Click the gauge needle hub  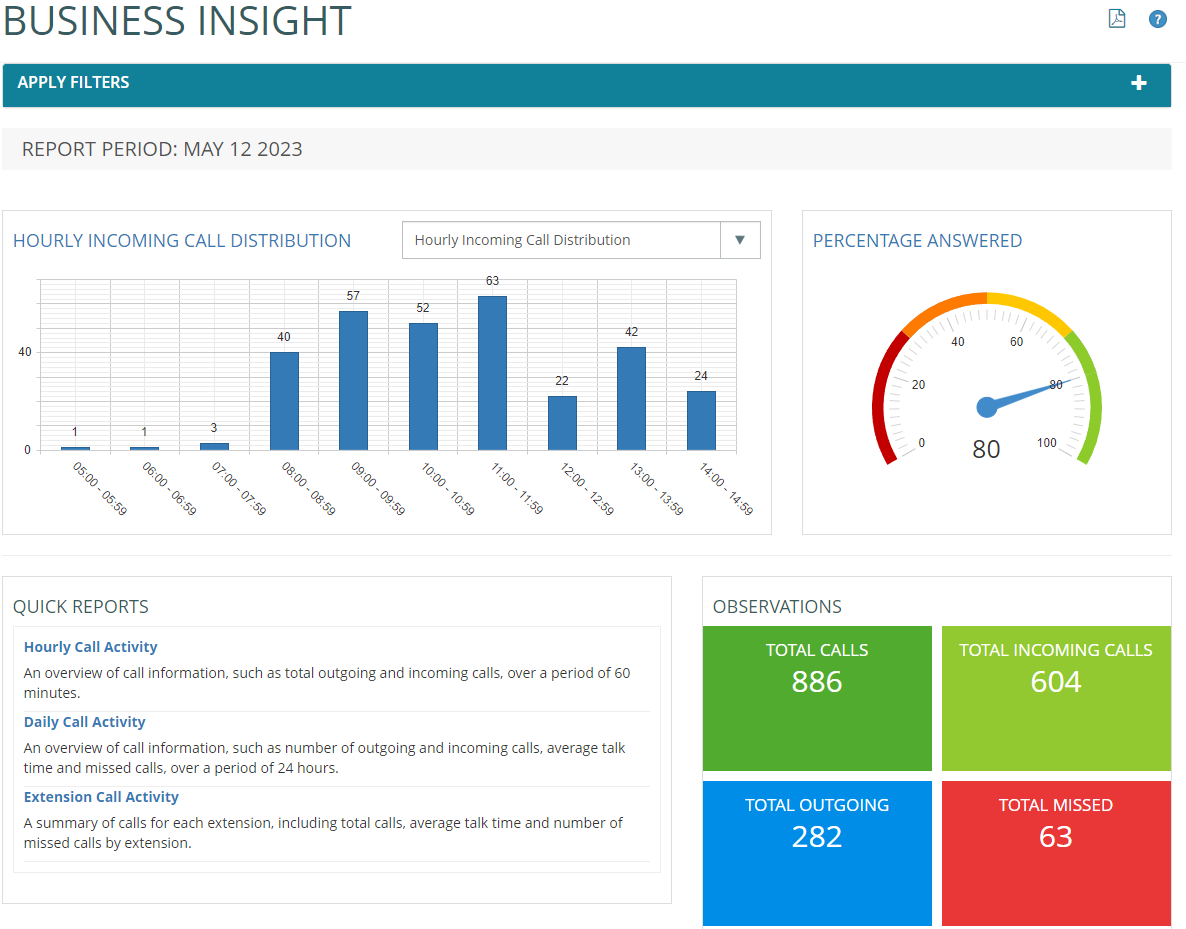(987, 407)
